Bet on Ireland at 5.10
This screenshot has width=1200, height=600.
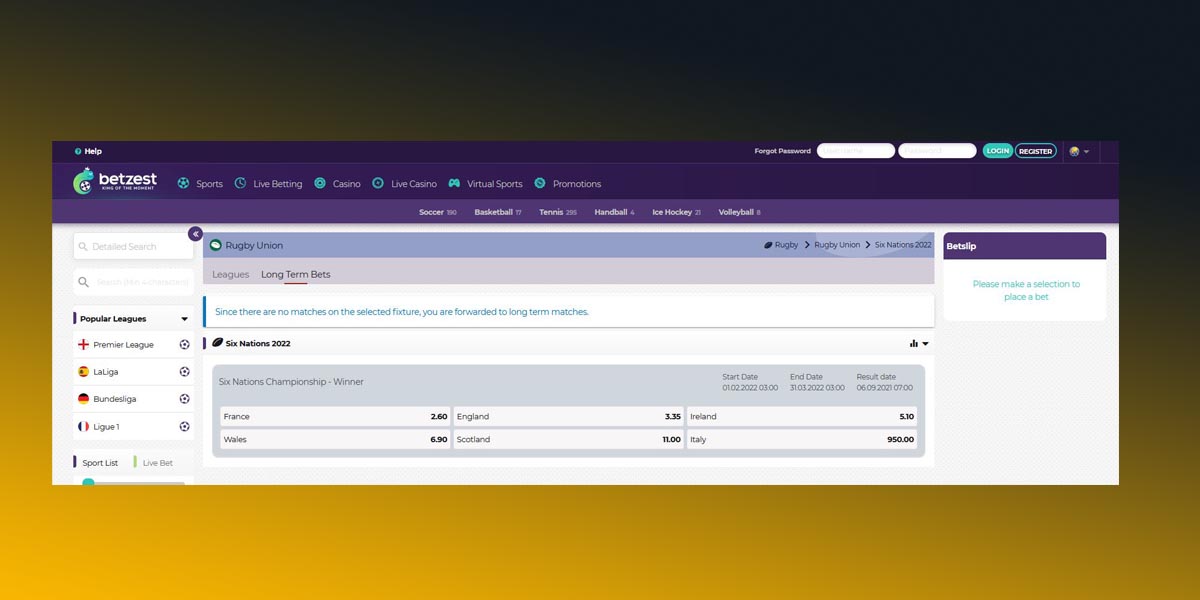tap(802, 416)
